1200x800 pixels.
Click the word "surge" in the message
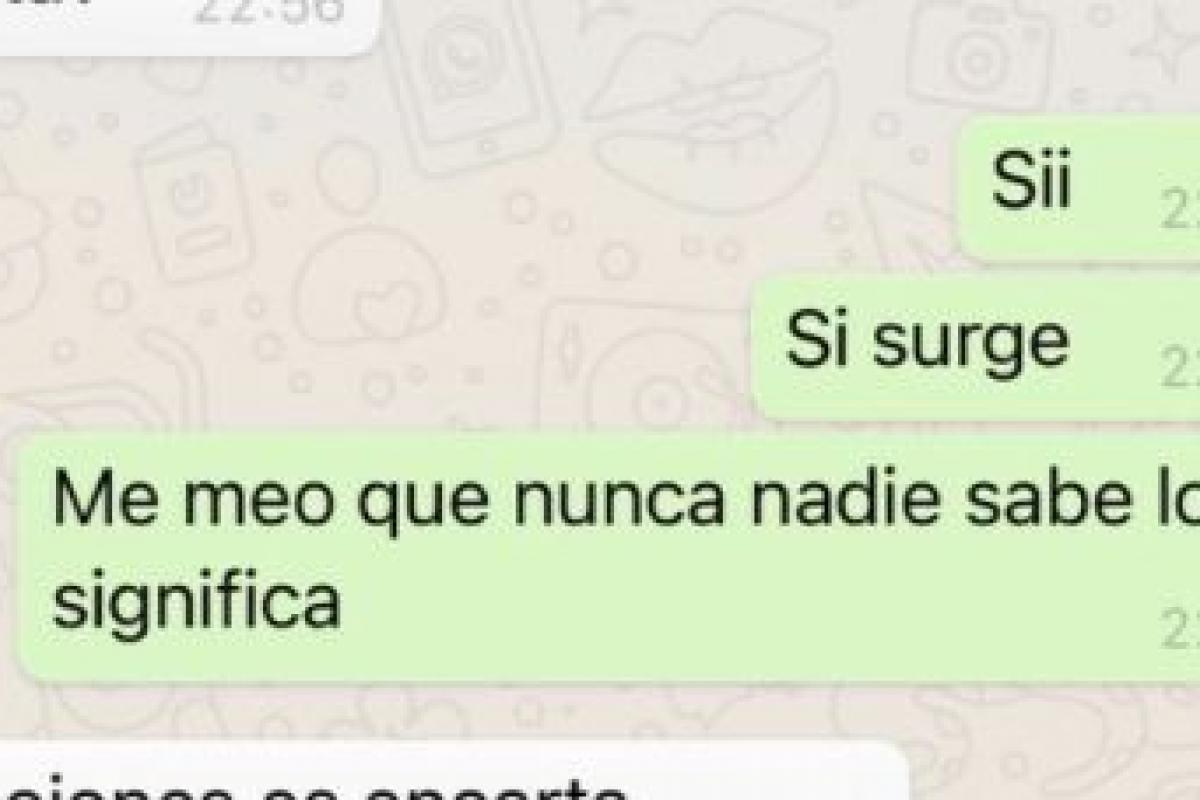tap(971, 340)
